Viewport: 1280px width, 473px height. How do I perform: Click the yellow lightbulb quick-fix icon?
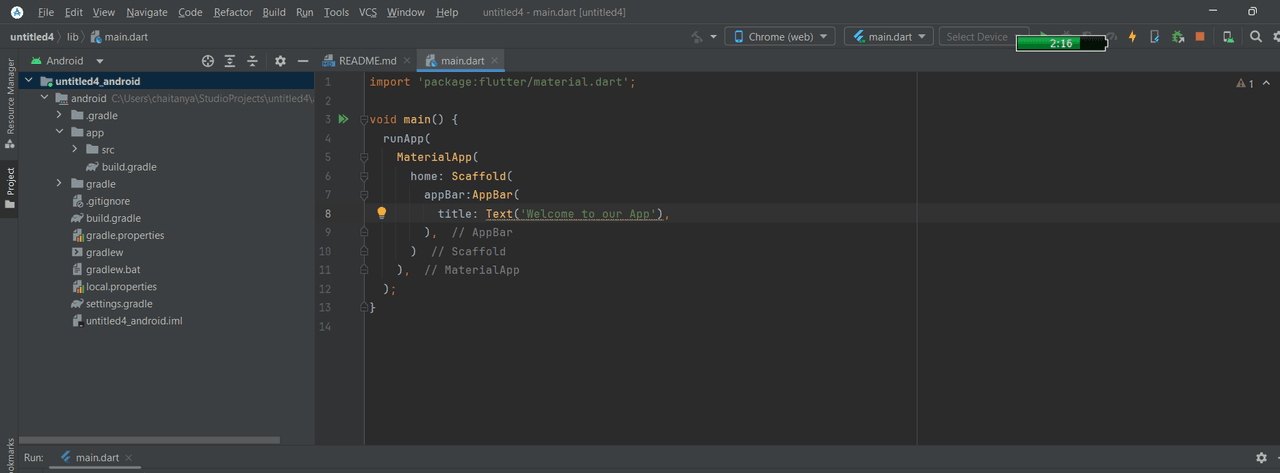click(x=381, y=213)
